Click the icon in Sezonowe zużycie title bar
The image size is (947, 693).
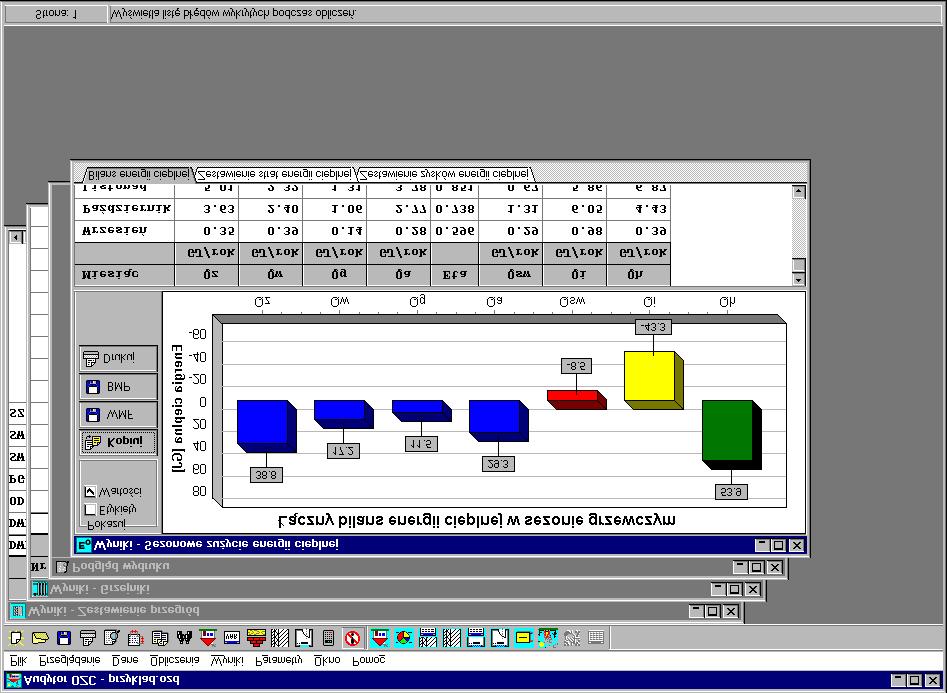[x=83, y=545]
